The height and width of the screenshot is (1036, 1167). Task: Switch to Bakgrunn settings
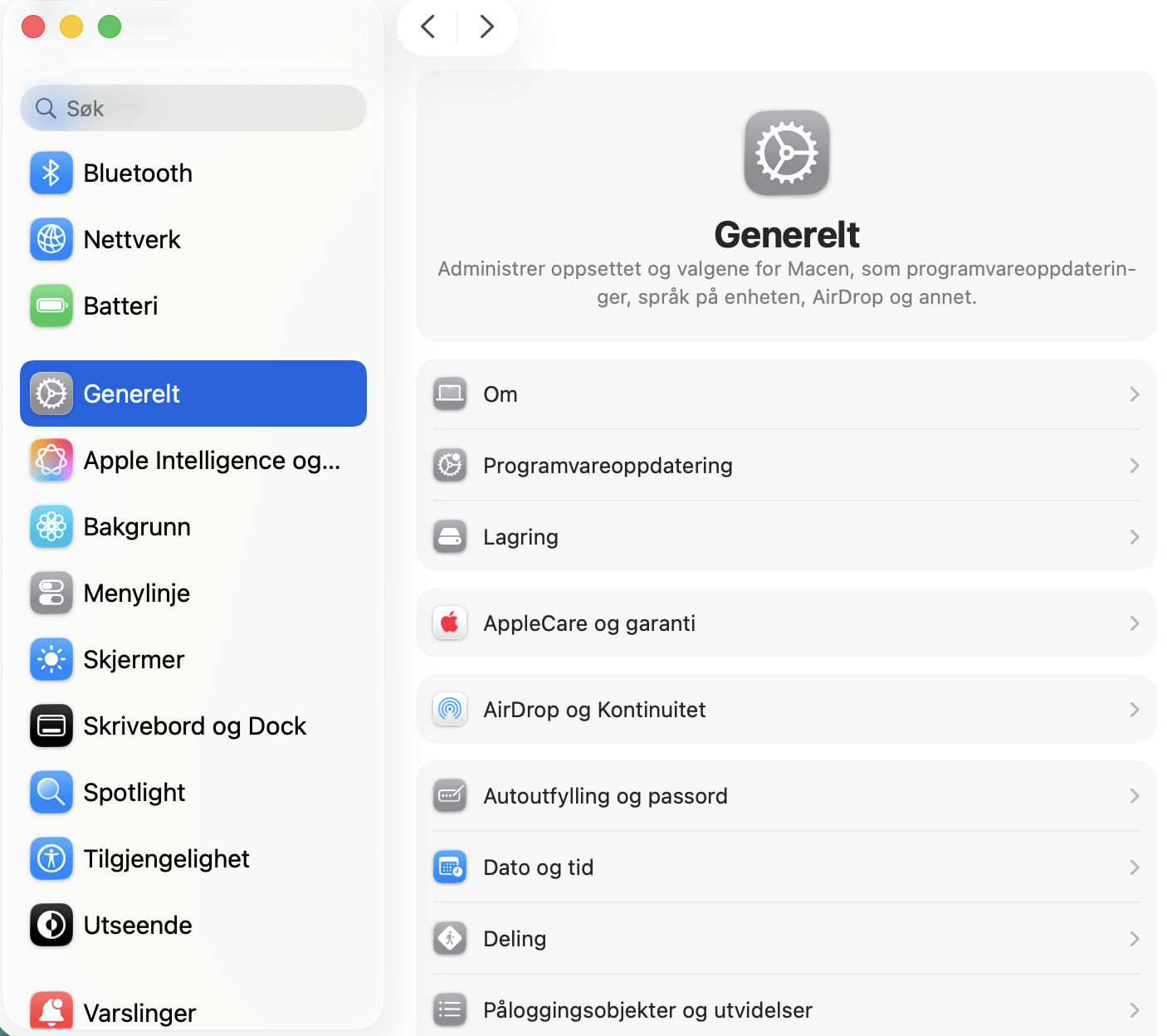point(193,526)
